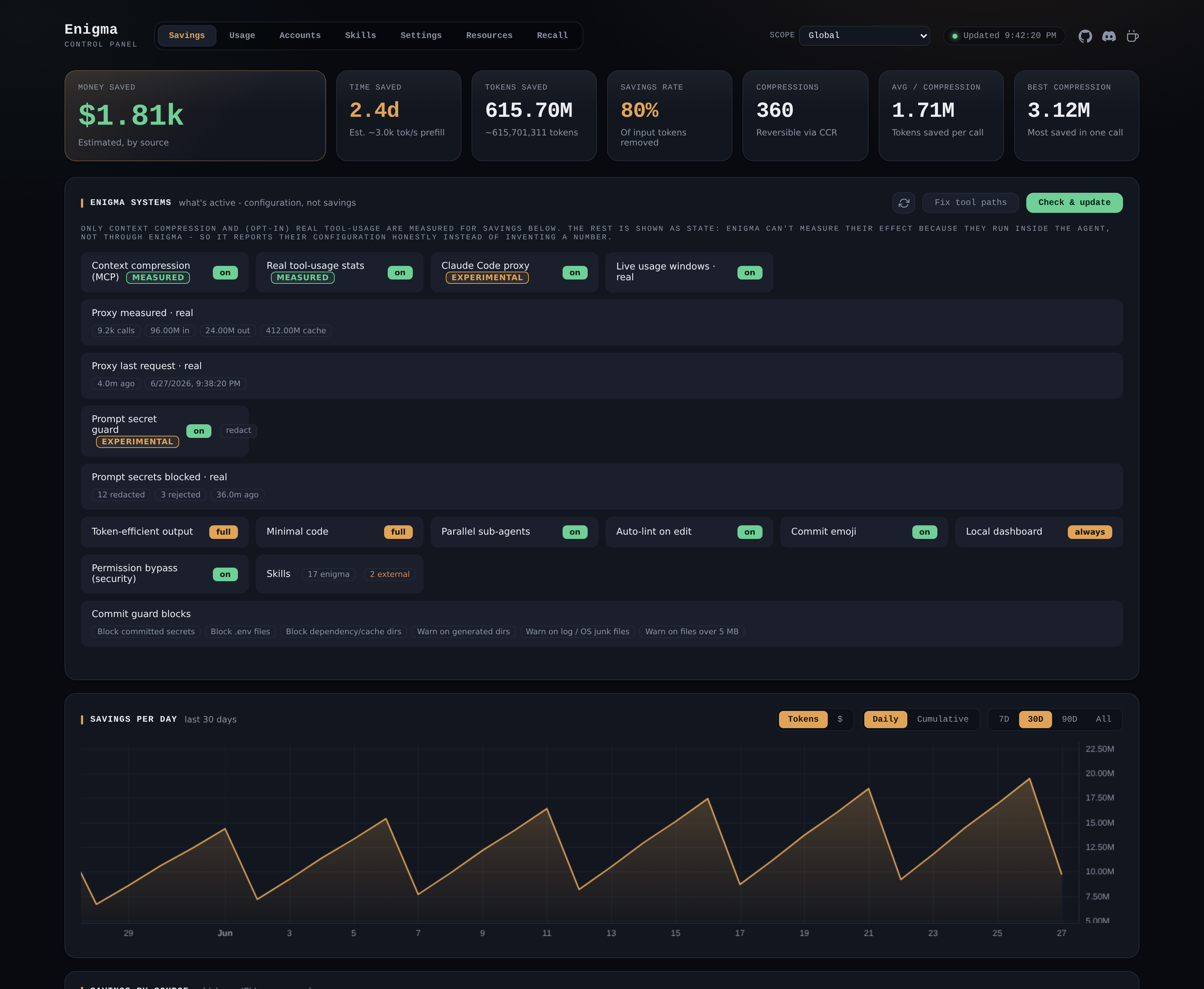Click the Compressions 360 card
Screen dimensions: 1204x989
tap(805, 116)
